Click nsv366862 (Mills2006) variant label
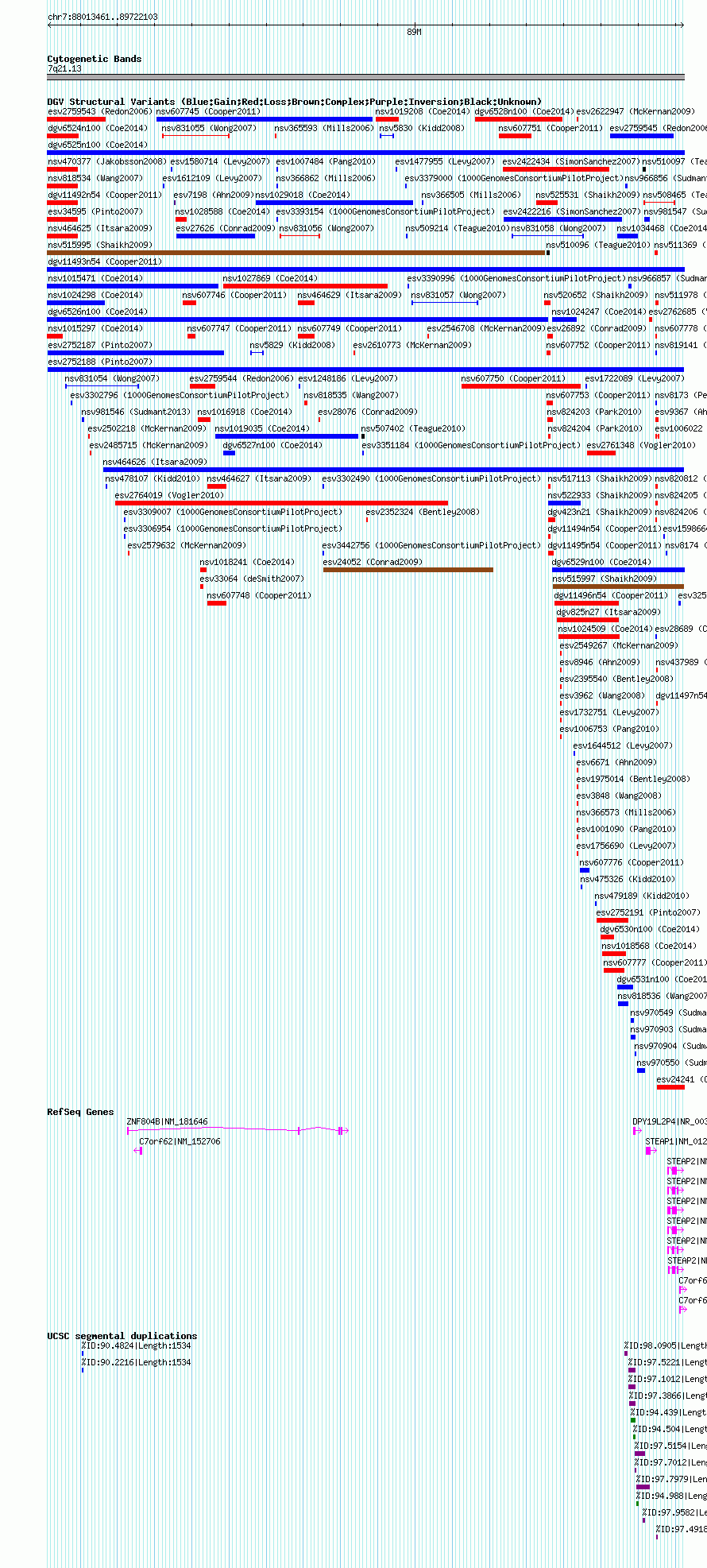 tap(326, 178)
